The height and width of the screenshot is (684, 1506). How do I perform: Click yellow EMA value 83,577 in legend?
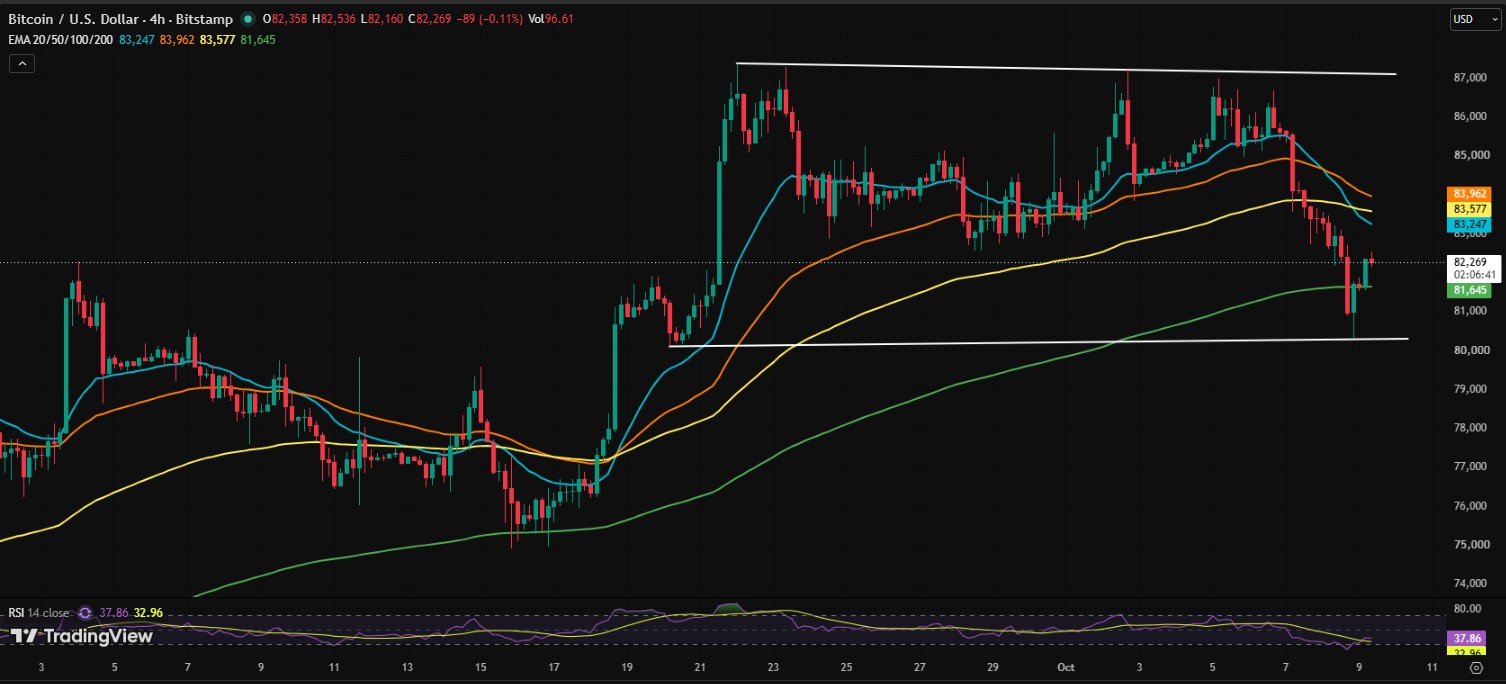217,40
